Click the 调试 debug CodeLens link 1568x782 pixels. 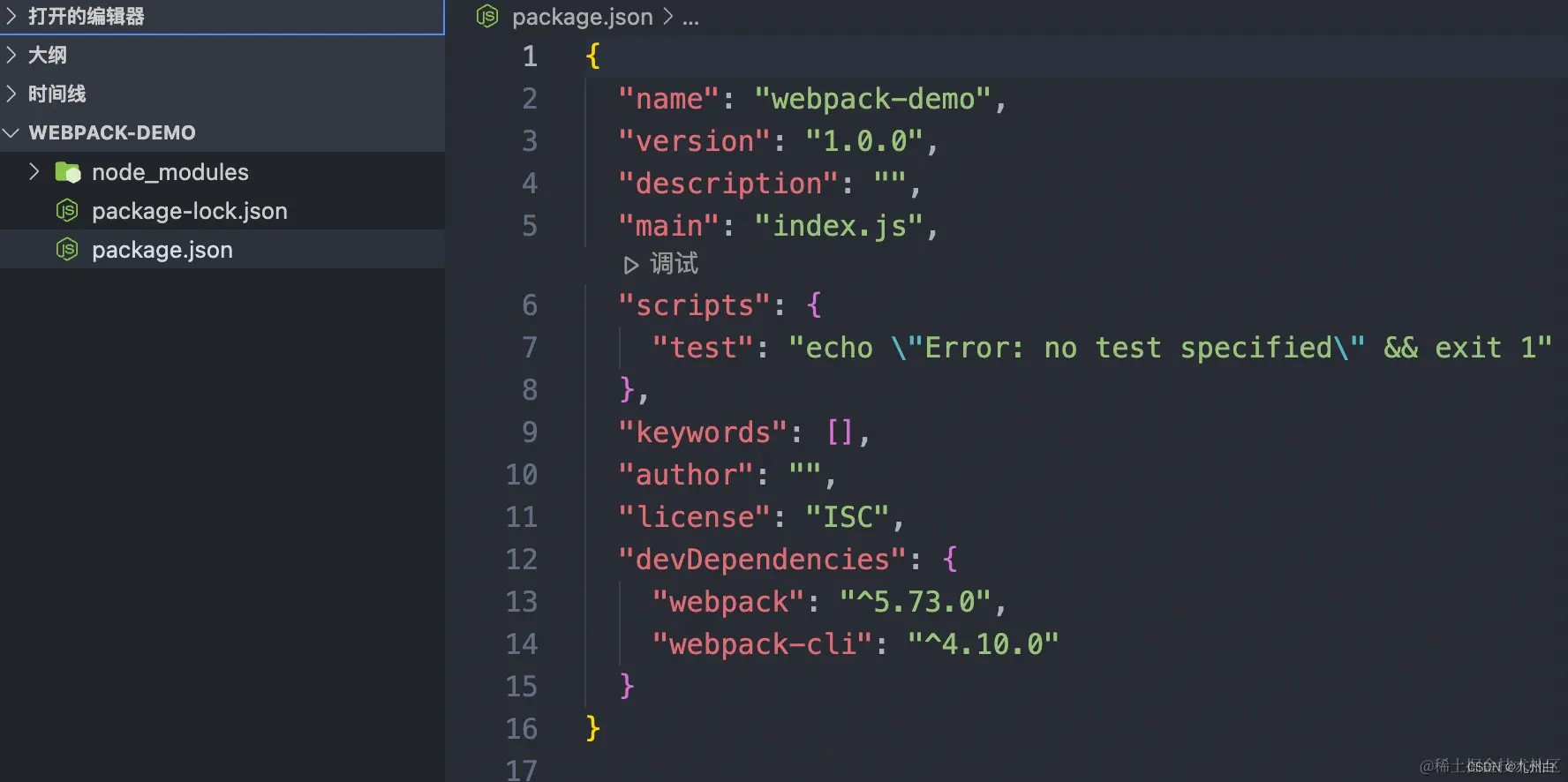[674, 263]
